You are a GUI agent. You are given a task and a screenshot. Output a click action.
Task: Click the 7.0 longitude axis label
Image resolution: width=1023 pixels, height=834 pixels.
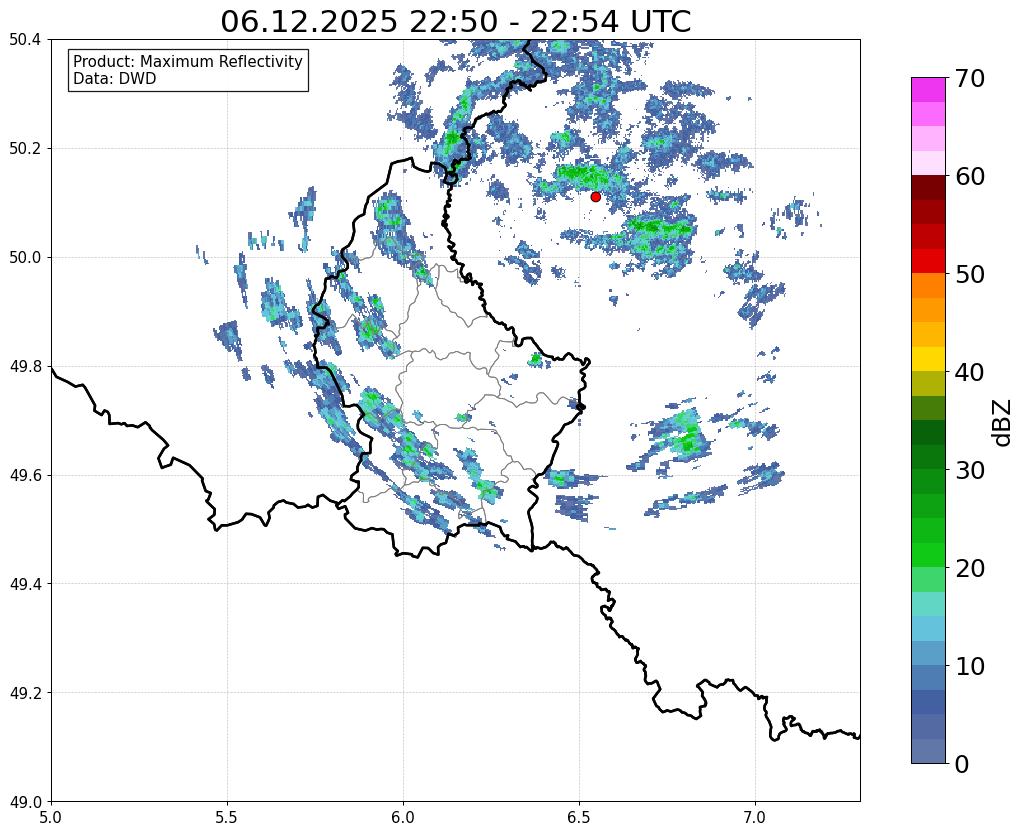tap(755, 817)
